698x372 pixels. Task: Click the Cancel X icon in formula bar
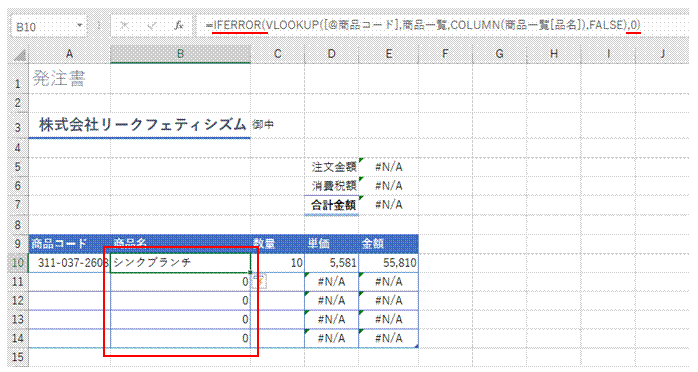(x=124, y=26)
